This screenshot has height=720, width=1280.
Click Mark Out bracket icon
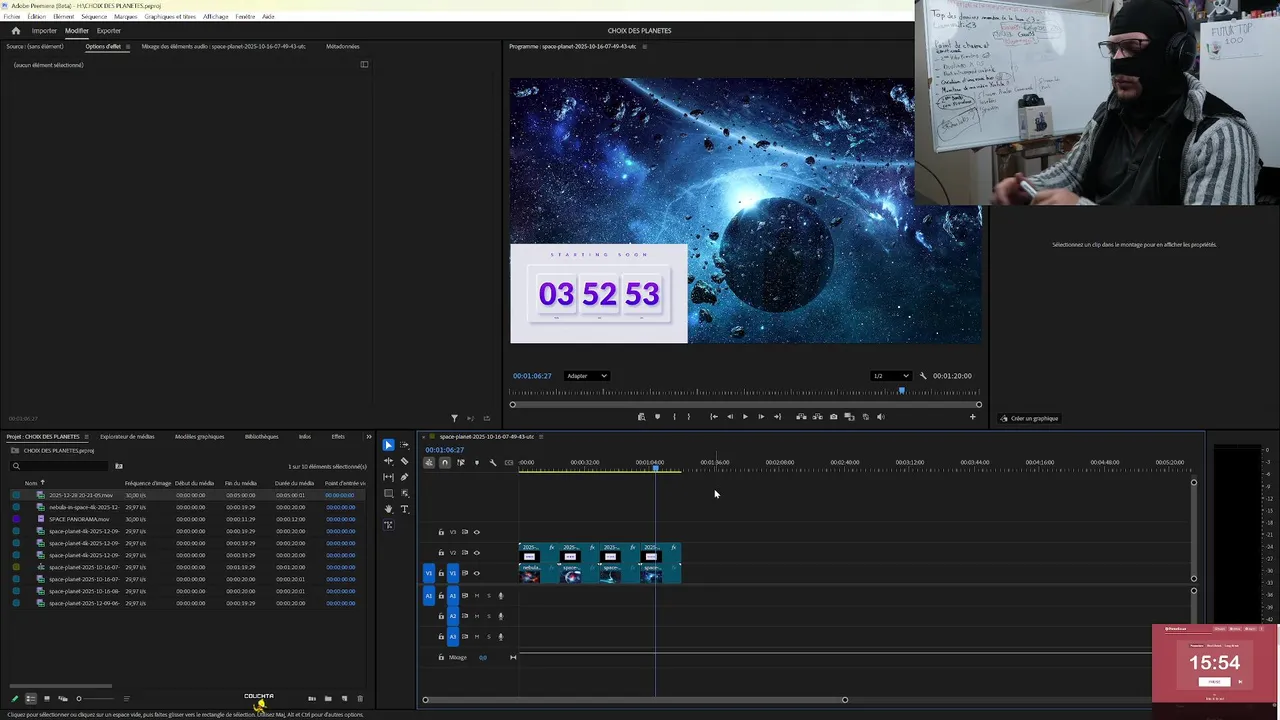pos(688,417)
